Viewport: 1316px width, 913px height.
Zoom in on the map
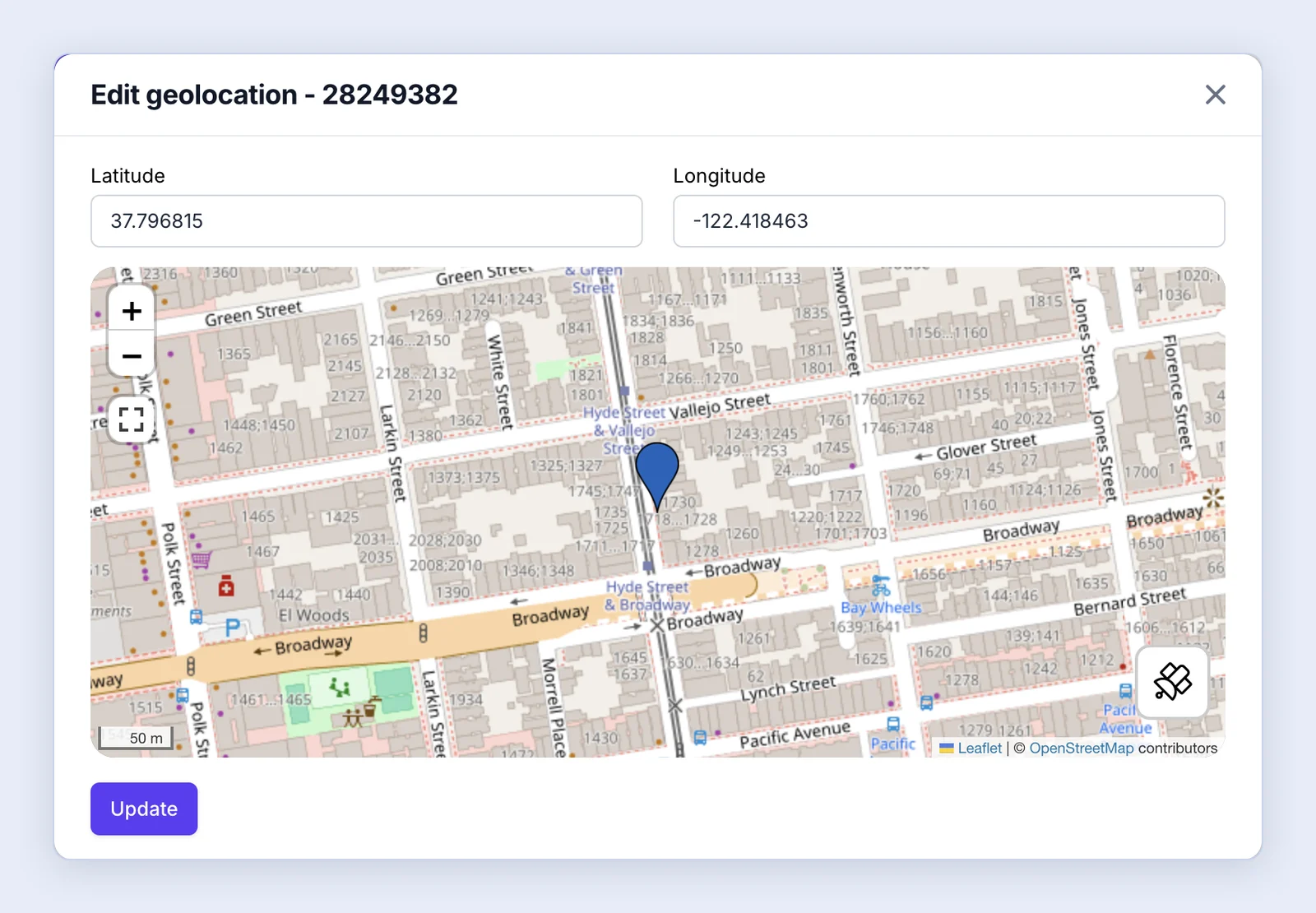[x=132, y=311]
